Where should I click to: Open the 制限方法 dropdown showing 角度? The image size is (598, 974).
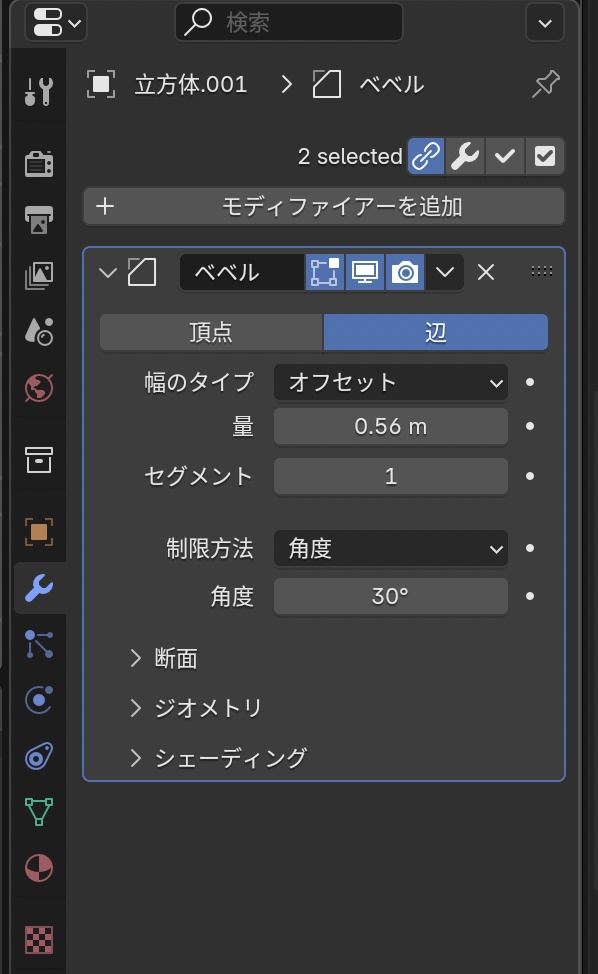[390, 549]
